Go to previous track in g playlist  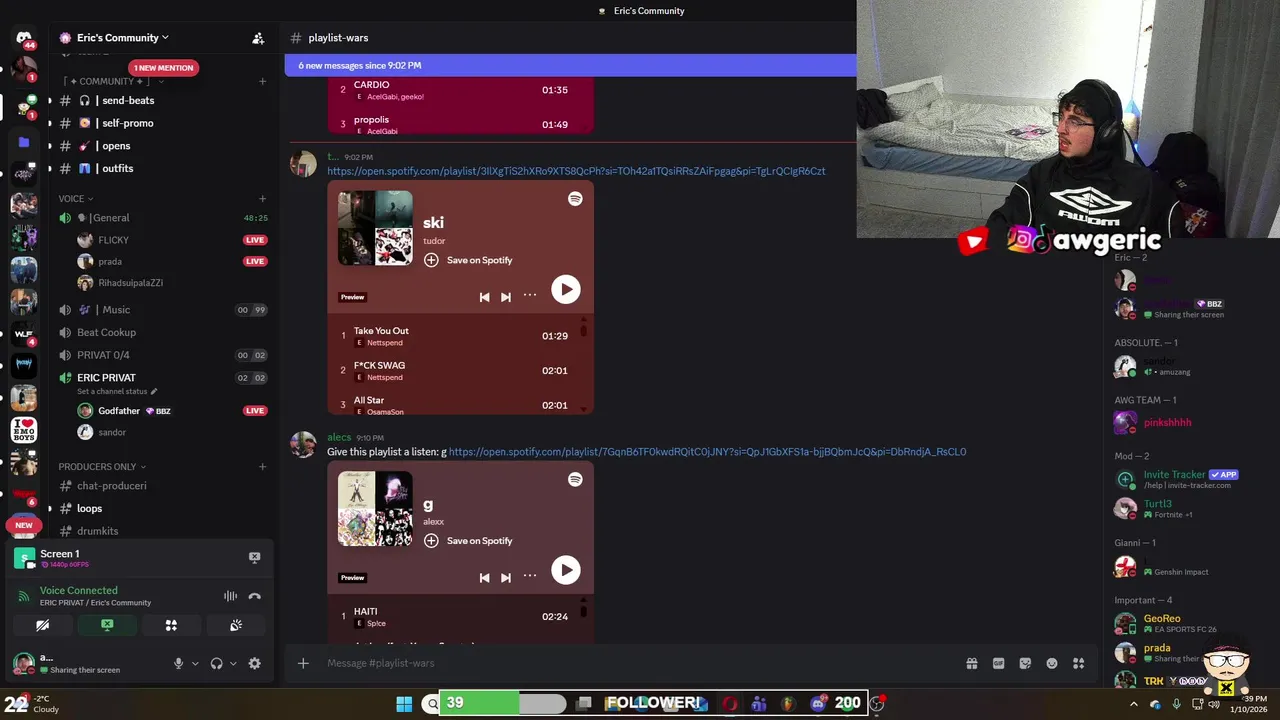tap(484, 578)
